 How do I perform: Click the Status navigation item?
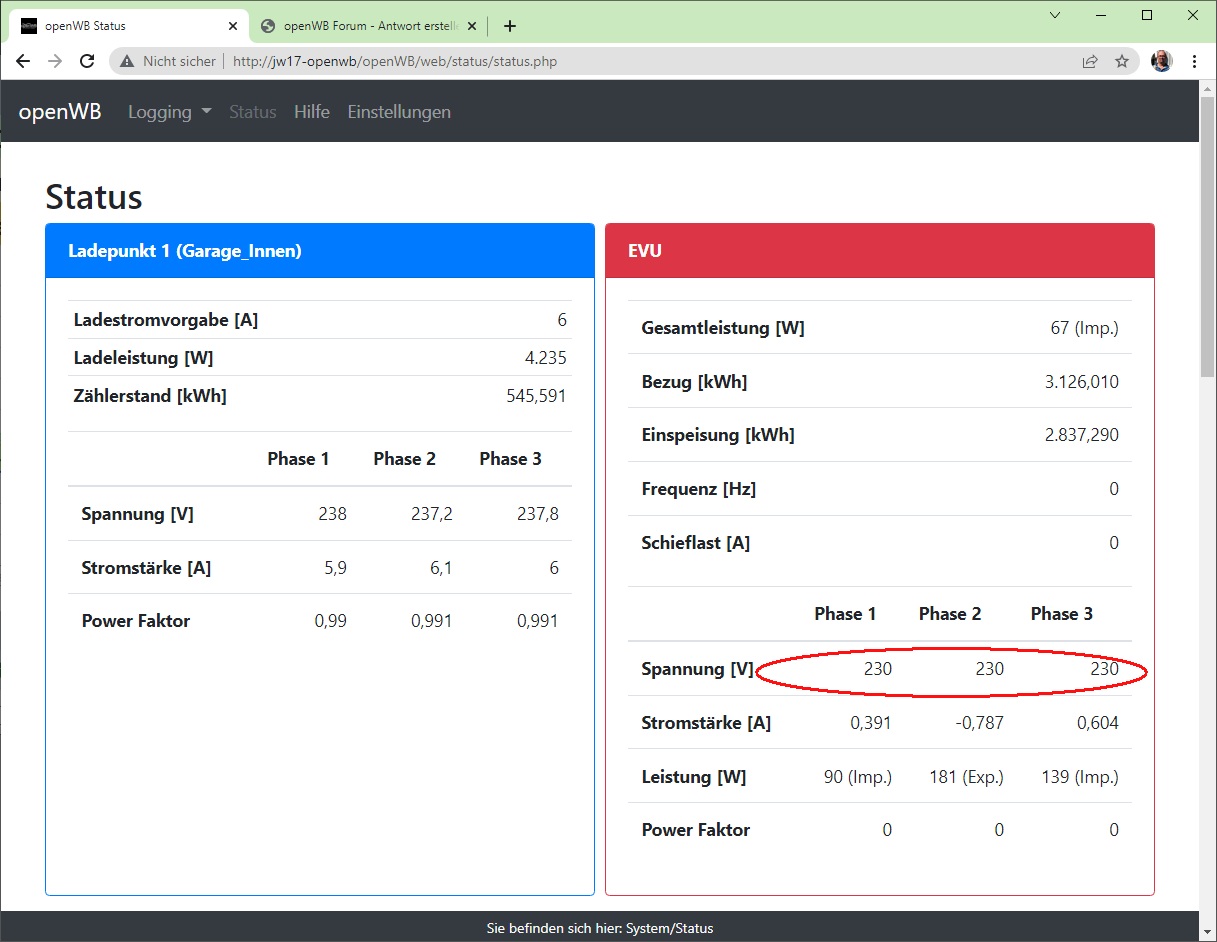coord(252,112)
